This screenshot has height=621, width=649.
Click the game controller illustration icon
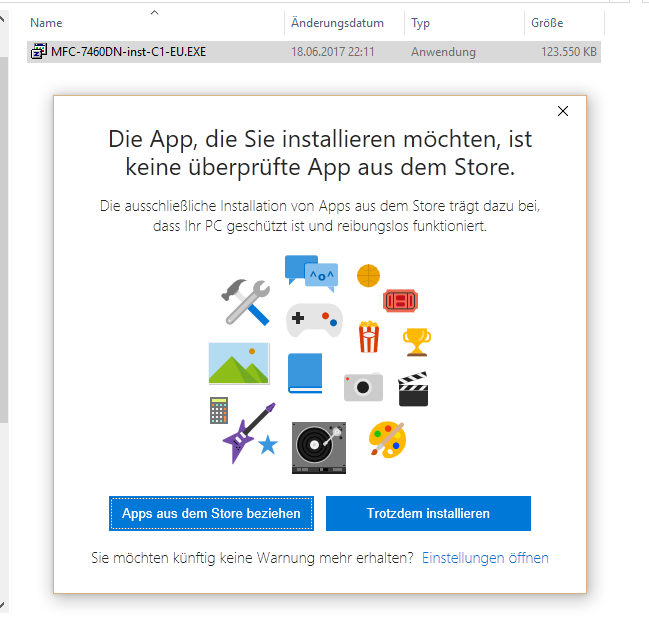[314, 320]
